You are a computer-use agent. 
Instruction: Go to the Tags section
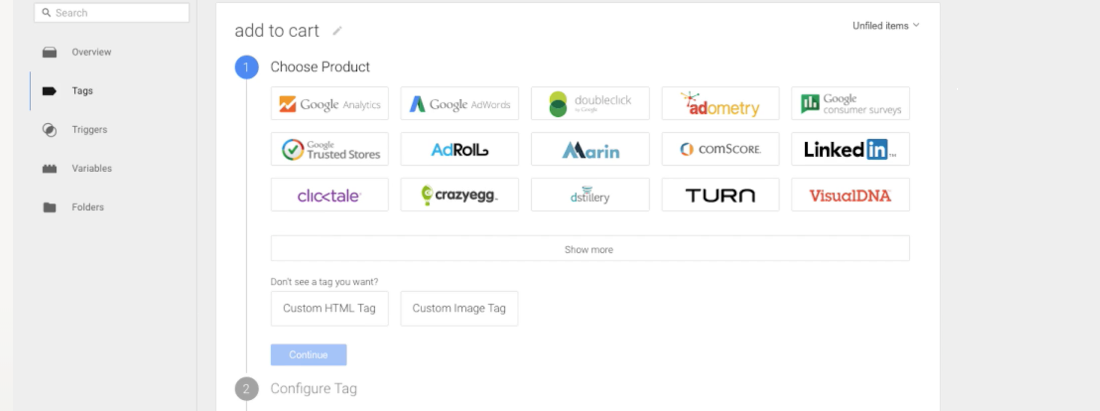[x=82, y=91]
